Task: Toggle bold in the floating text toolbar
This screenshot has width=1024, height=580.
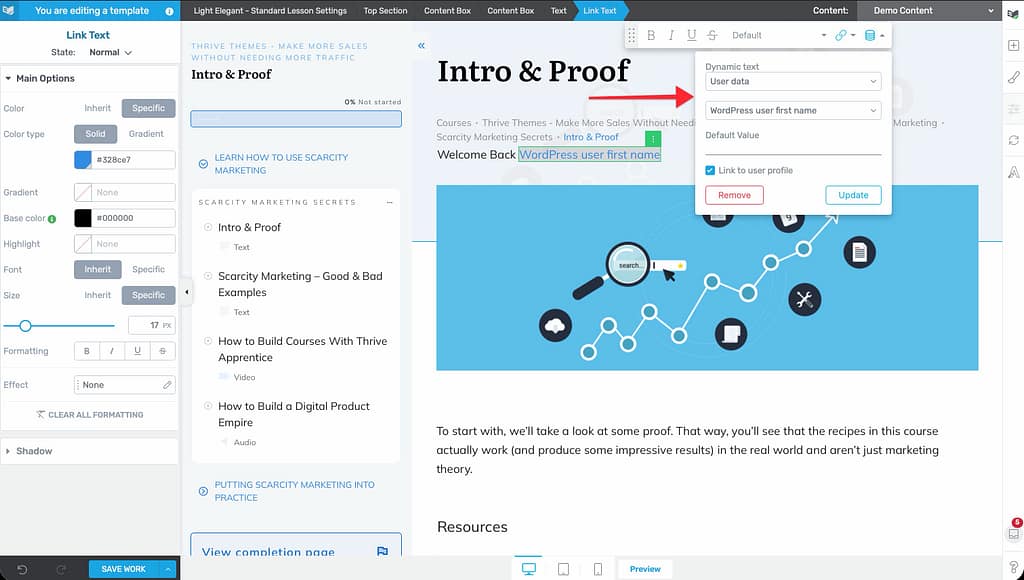Action: point(651,36)
